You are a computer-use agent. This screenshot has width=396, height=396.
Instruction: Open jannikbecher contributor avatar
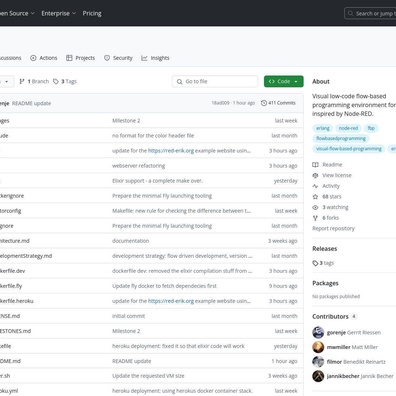point(318,376)
